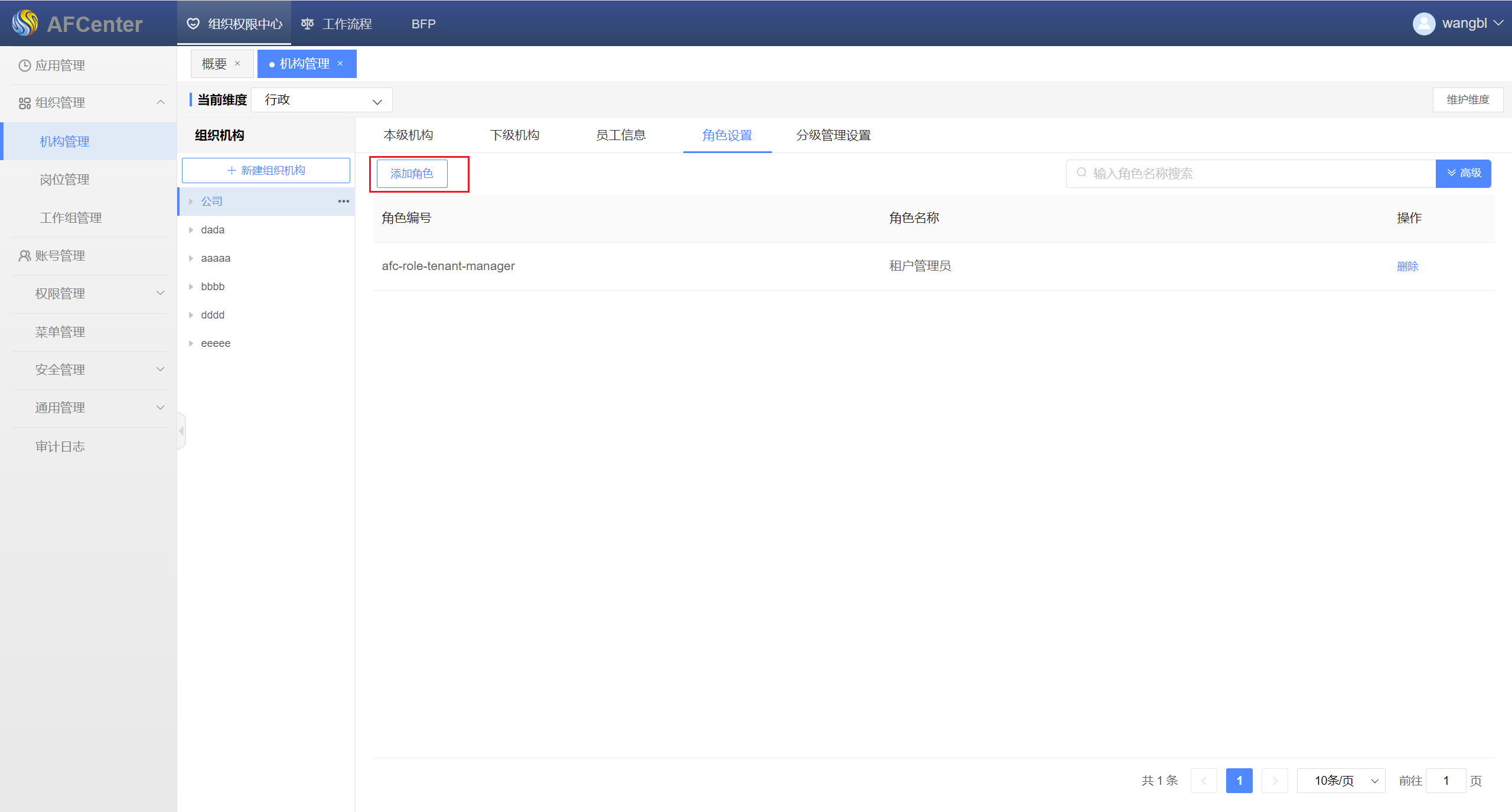Expand the 安全管理 sidebar section
1512x812 pixels.
(161, 369)
